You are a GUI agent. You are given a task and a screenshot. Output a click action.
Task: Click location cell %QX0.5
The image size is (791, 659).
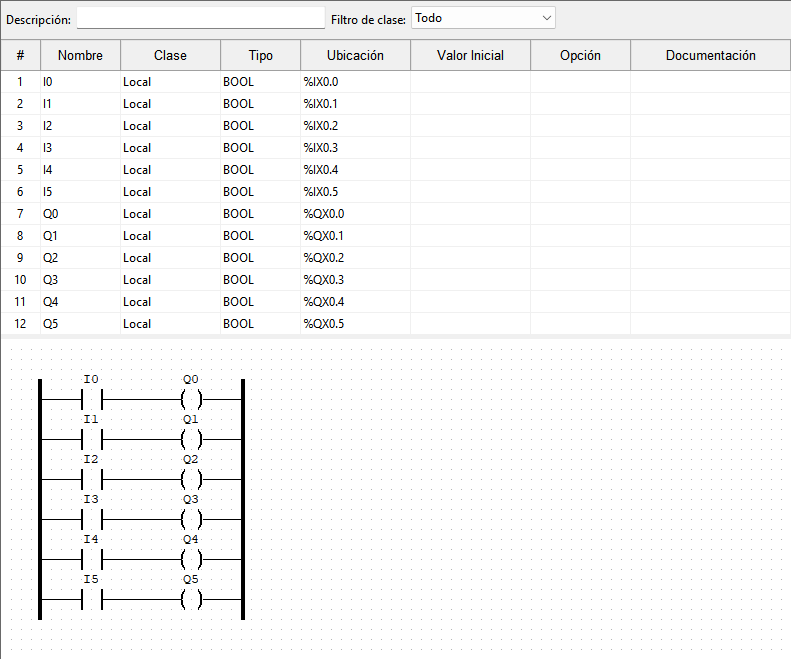pyautogui.click(x=355, y=324)
